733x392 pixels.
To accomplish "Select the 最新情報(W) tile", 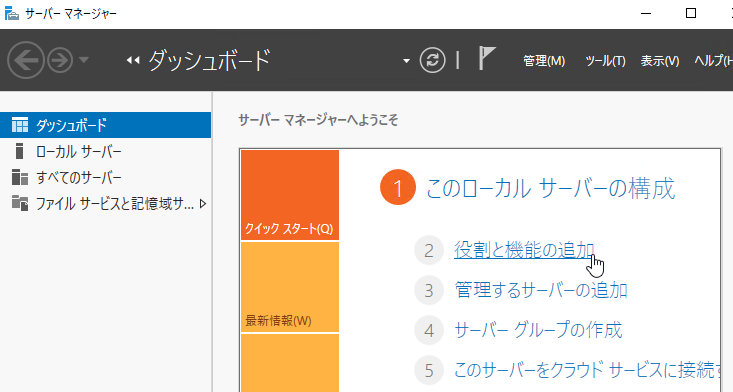I will point(290,287).
